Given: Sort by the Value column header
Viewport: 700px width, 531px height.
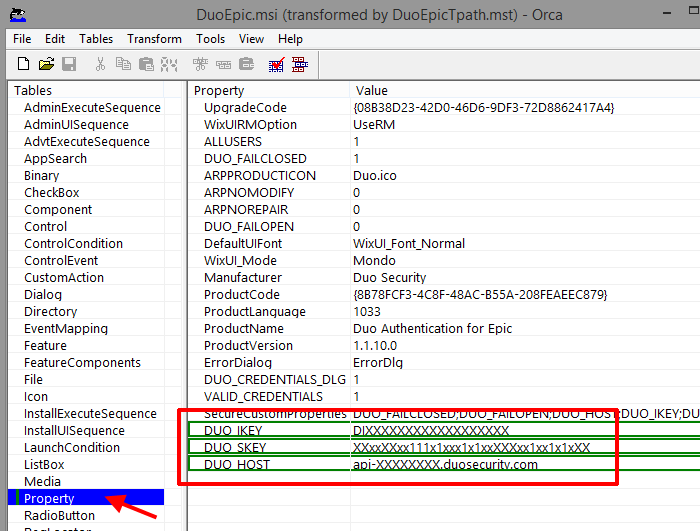Looking at the screenshot, I should click(x=525, y=90).
